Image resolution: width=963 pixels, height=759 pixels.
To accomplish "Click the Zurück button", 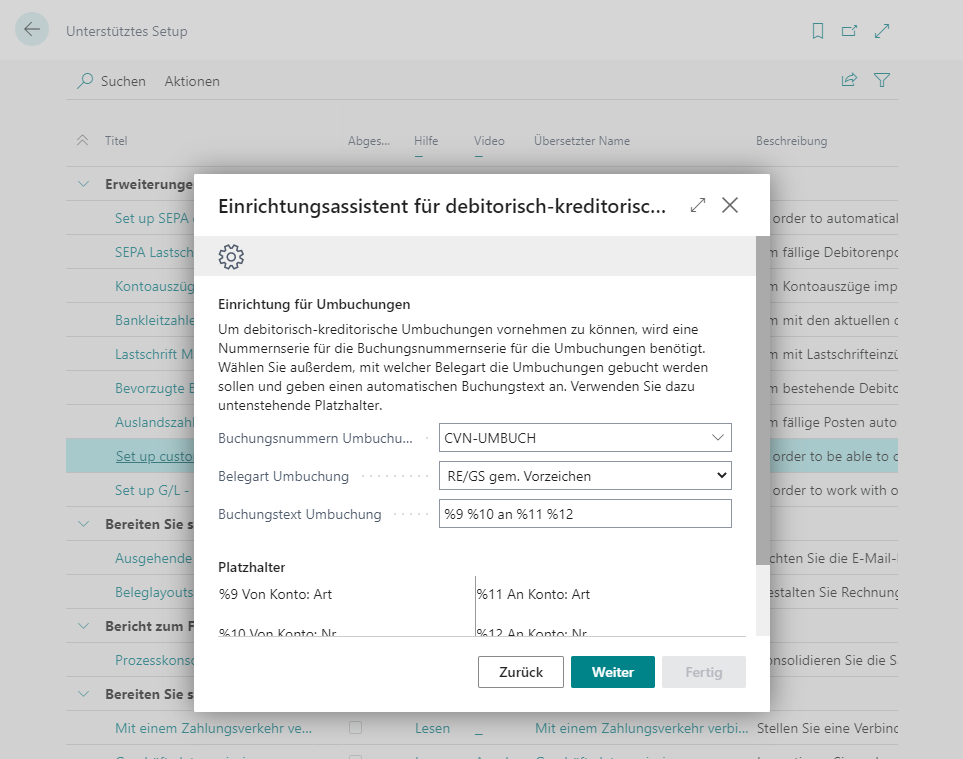I will point(521,672).
